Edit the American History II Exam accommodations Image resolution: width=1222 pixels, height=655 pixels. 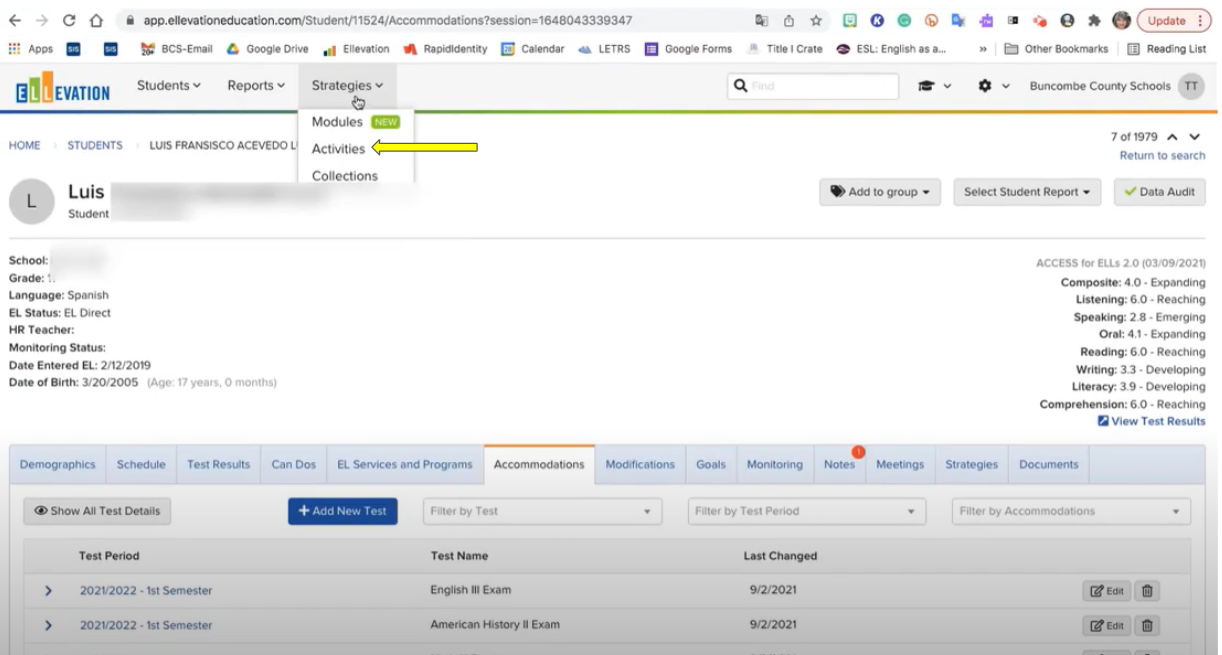[x=1106, y=624]
